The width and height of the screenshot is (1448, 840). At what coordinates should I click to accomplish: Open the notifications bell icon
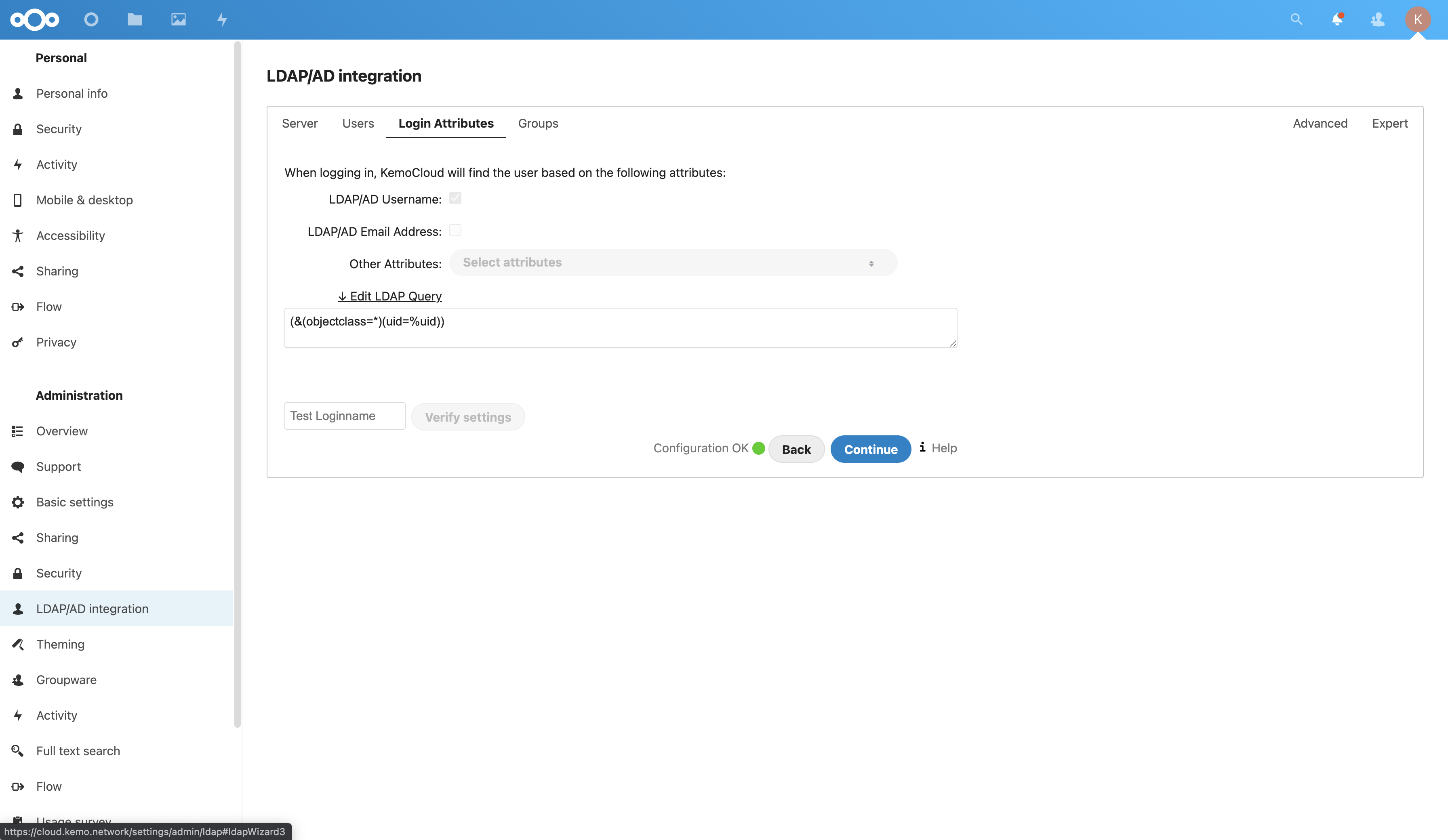(1337, 19)
